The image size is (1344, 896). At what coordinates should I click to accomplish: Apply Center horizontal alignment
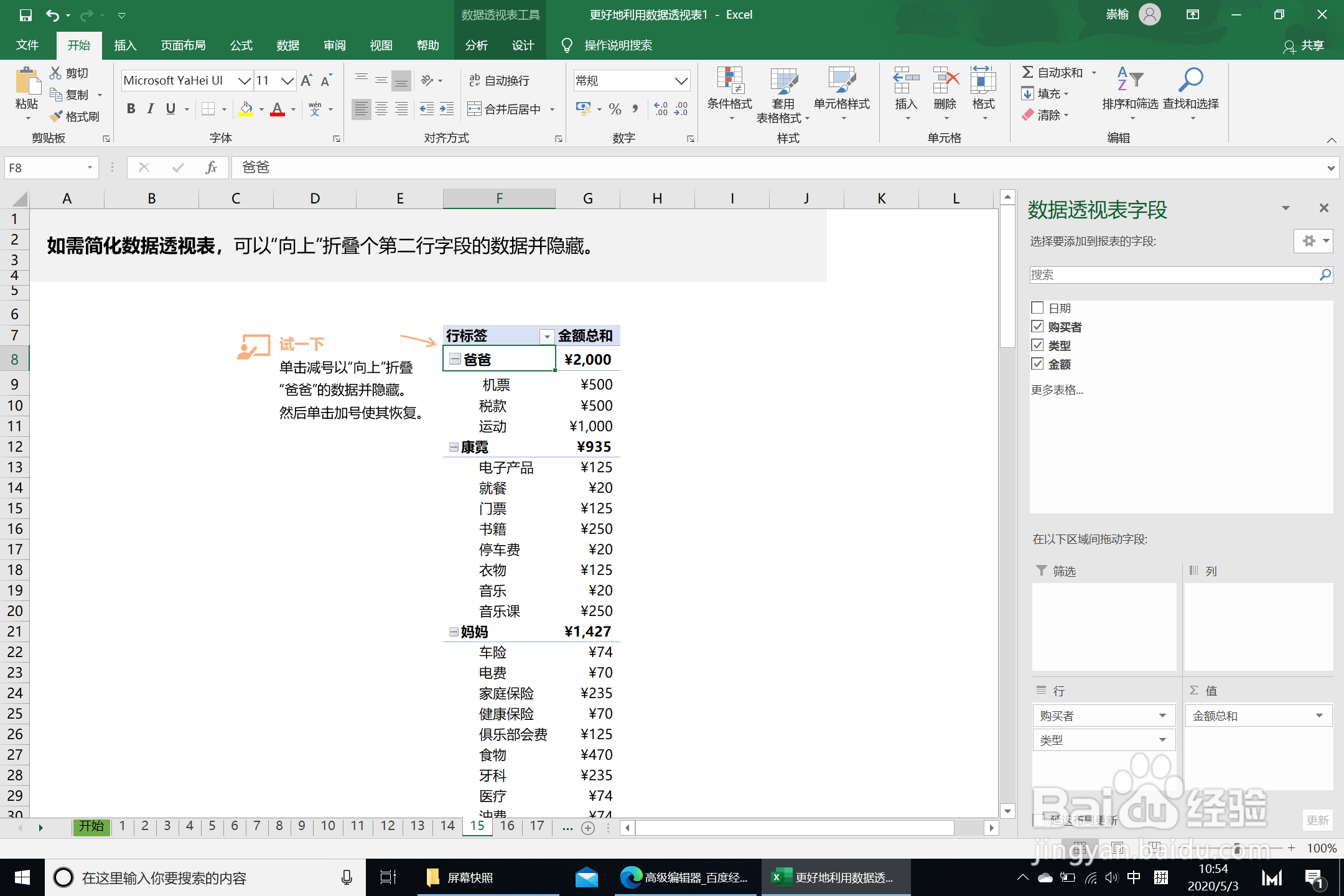(x=381, y=109)
